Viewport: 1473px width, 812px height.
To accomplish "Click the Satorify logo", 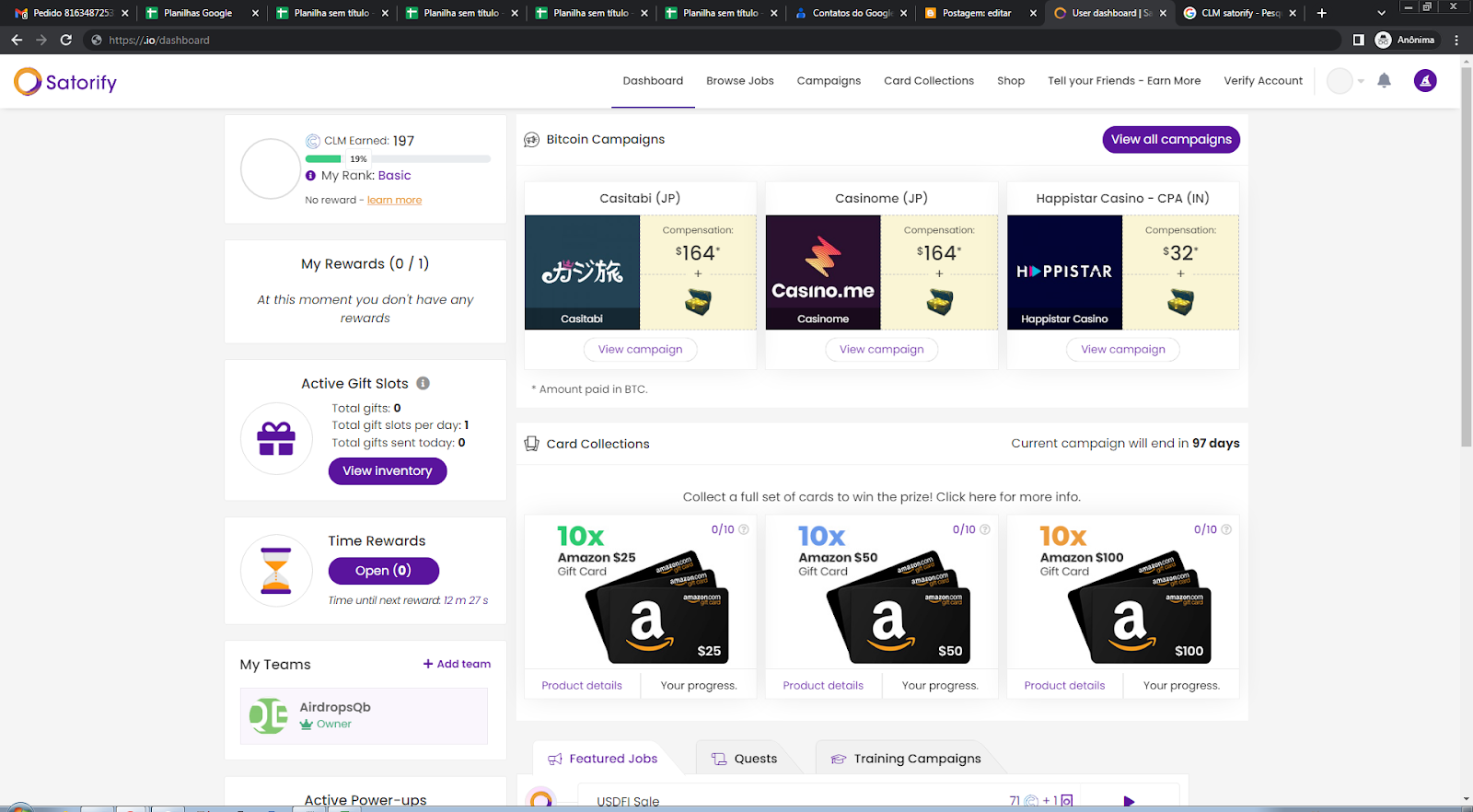I will pos(65,82).
